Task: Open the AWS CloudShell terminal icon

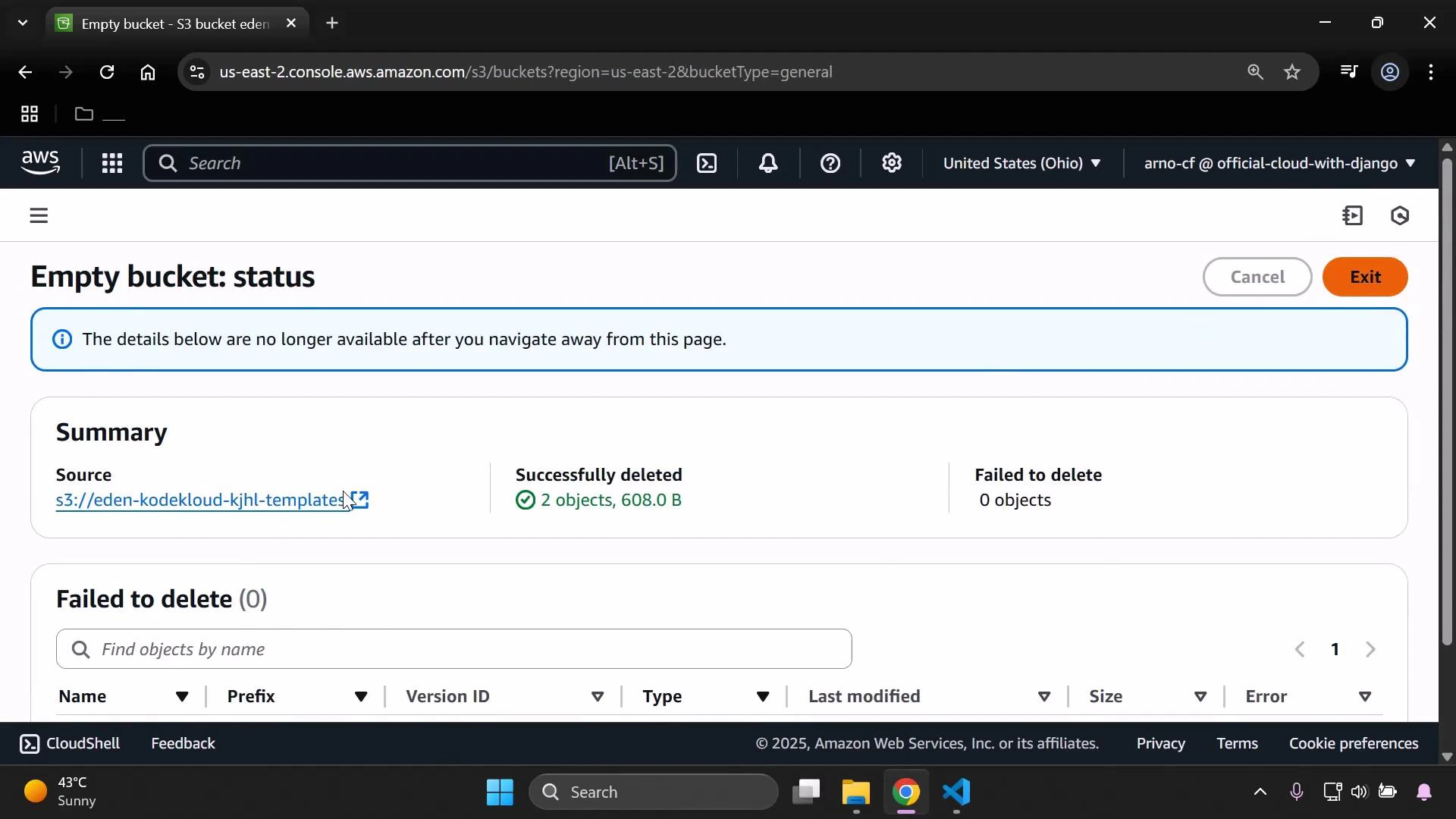Action: click(x=707, y=163)
